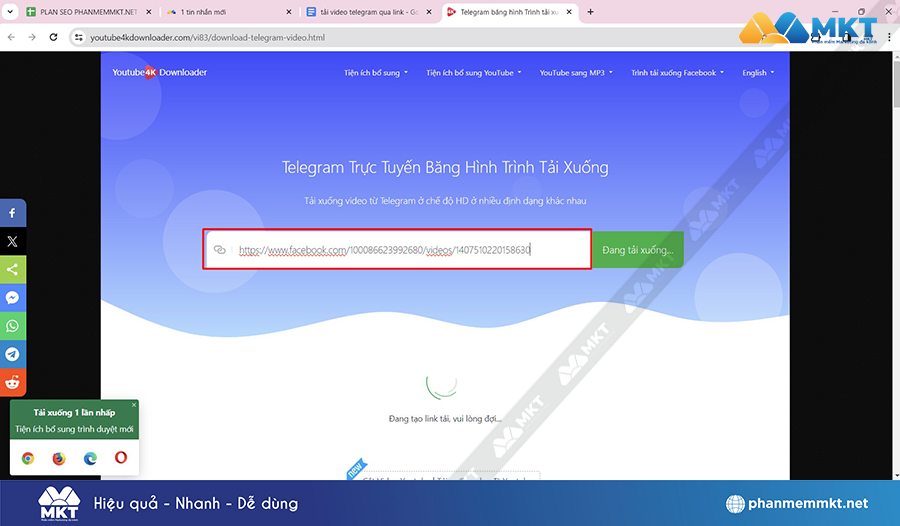This screenshot has height=526, width=900.
Task: Open the tab search dropdown arrow
Action: 10,11
